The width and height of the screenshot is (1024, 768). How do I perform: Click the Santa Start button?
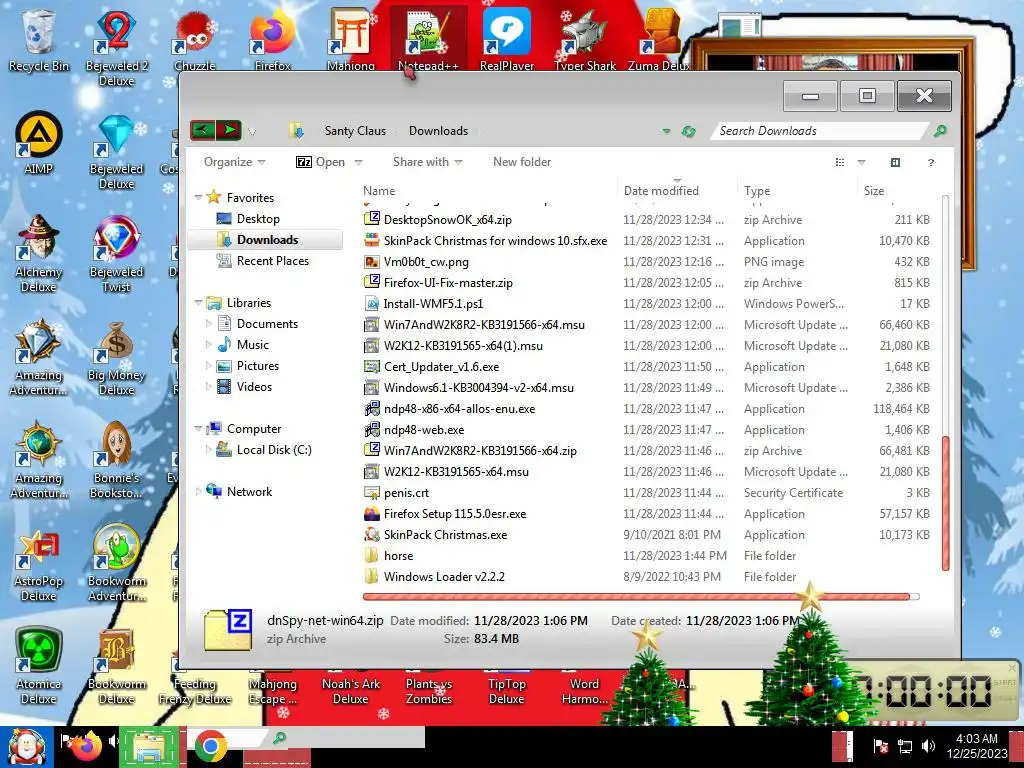pos(26,747)
